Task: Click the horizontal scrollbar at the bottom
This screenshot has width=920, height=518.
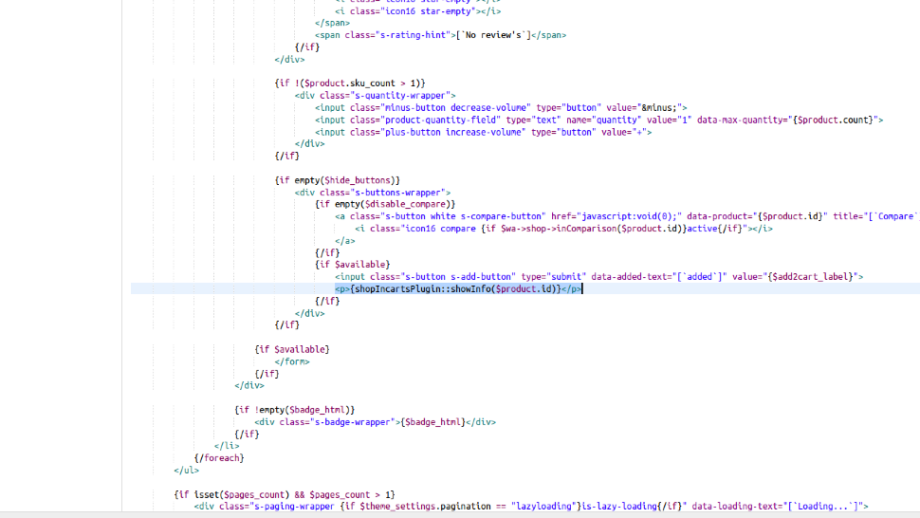Action: tap(460, 514)
